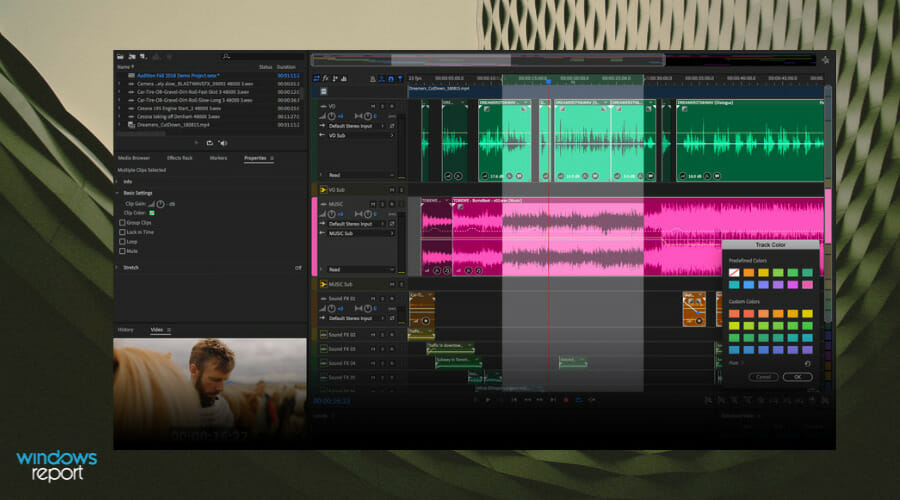Screen dimensions: 900x500
Task: Click the Open File folder icon in the Files panel
Action: [x=119, y=56]
